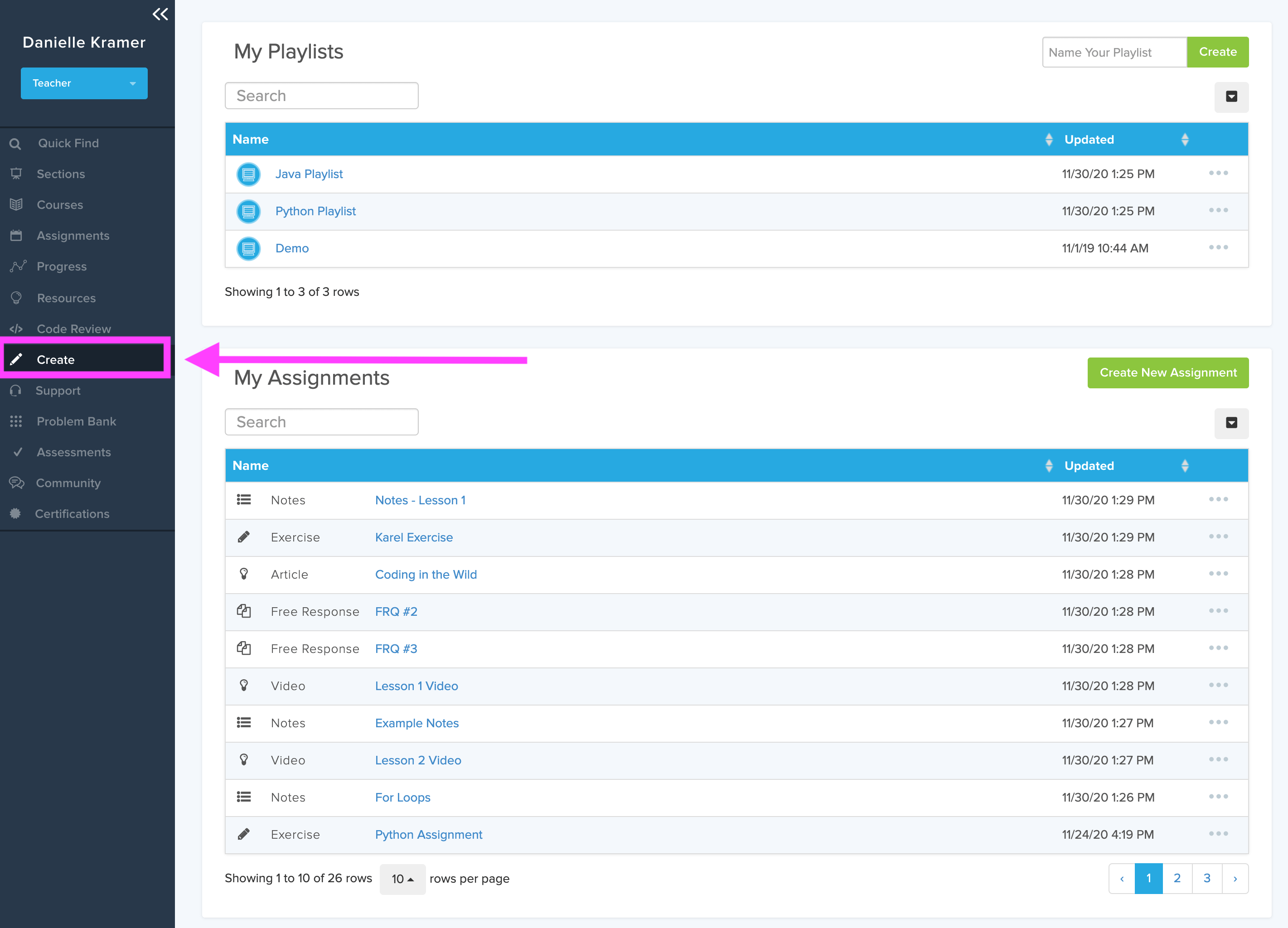Click the Create New Assignment button
Screen dimensions: 1288x928
(x=1167, y=372)
